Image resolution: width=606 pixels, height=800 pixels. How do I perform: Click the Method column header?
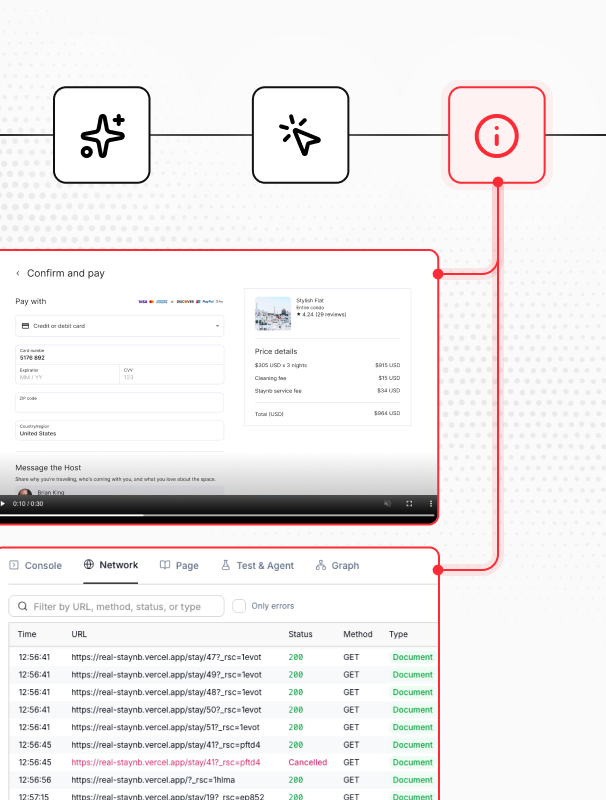[x=358, y=634]
